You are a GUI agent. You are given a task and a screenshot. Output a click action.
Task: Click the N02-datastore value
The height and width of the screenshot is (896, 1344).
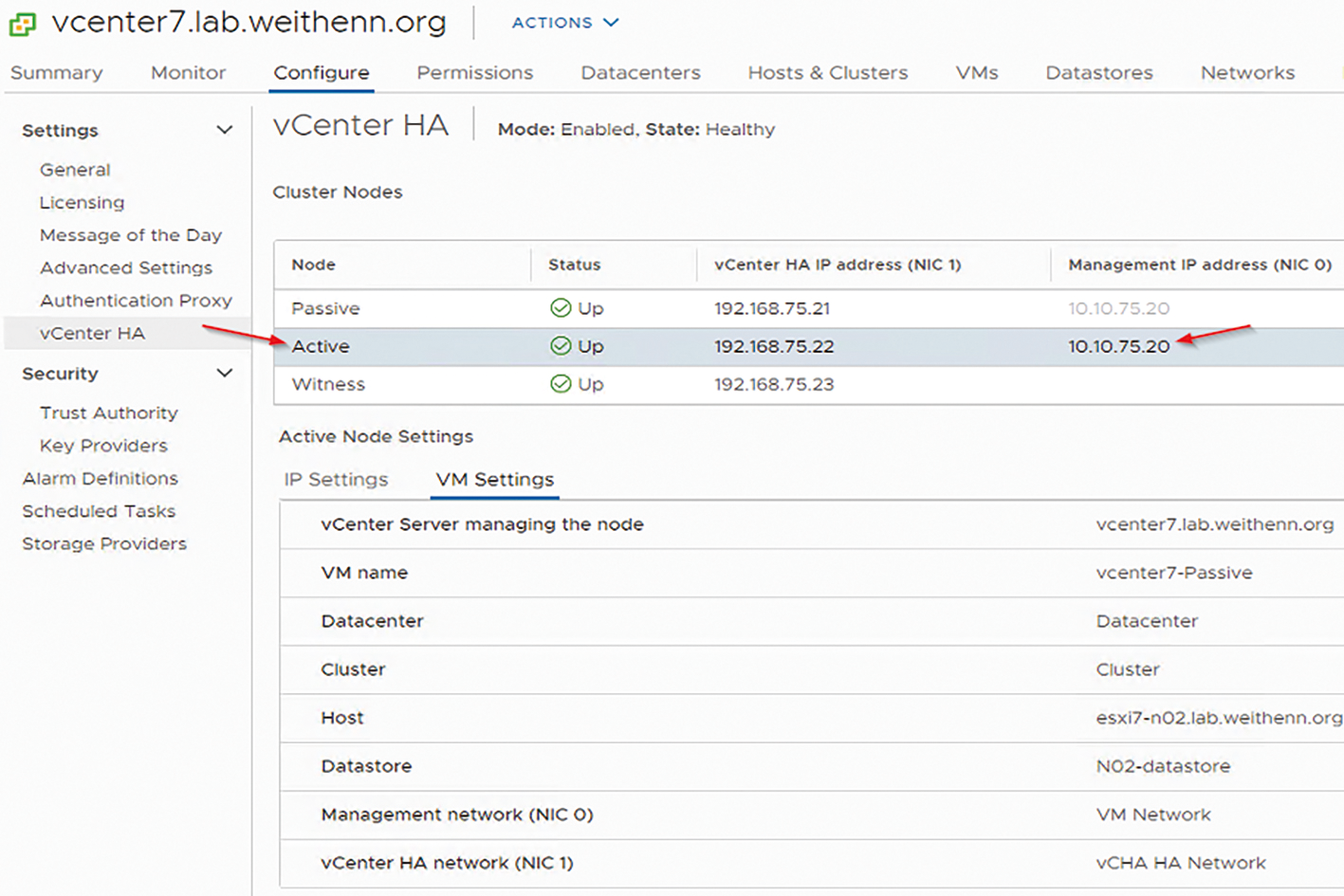click(1163, 766)
